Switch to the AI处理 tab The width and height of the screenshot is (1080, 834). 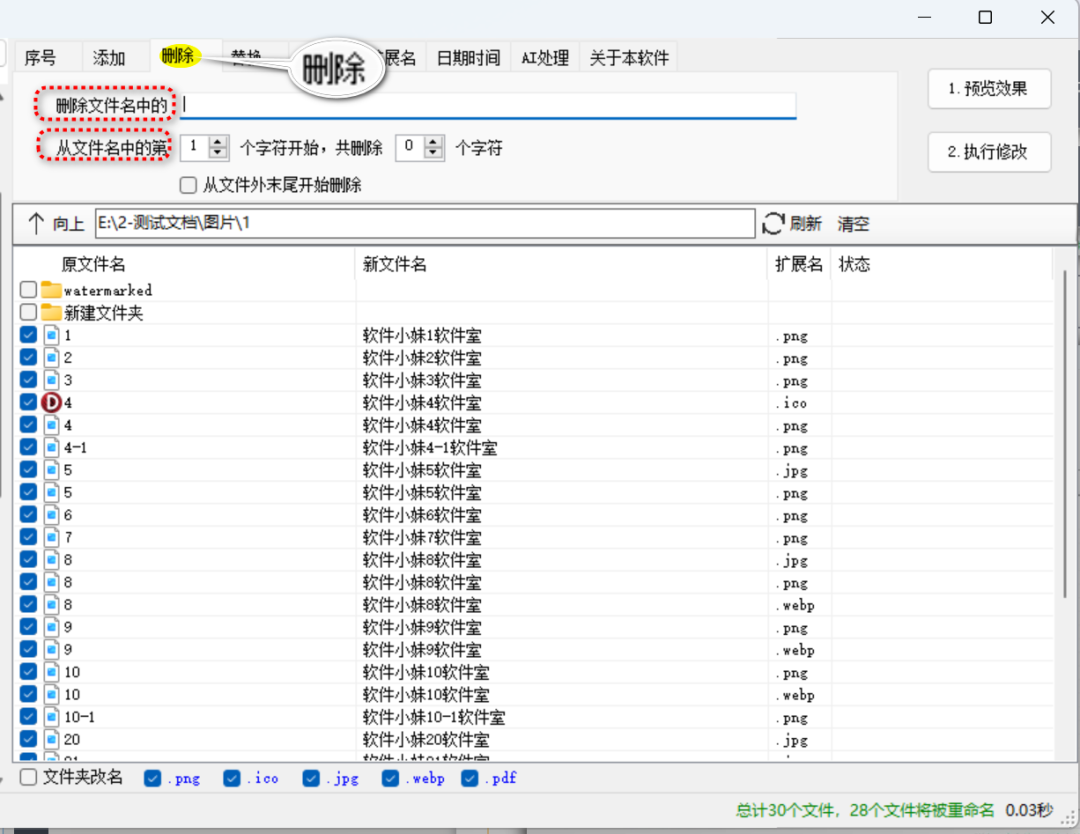pos(544,57)
